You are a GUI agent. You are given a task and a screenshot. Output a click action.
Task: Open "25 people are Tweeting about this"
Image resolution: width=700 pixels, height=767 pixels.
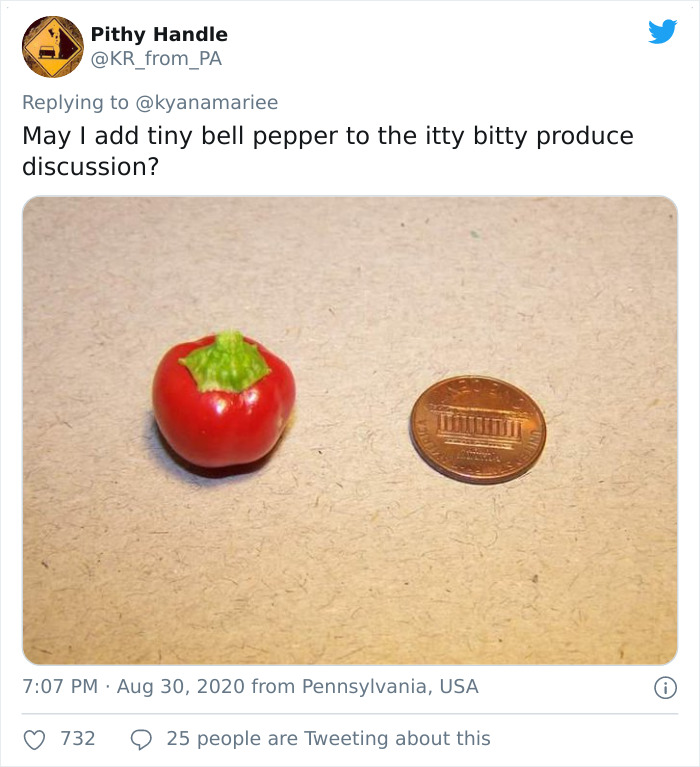coord(328,739)
